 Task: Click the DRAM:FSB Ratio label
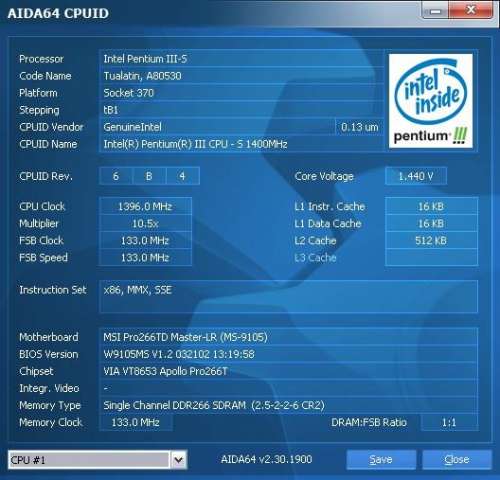point(369,422)
